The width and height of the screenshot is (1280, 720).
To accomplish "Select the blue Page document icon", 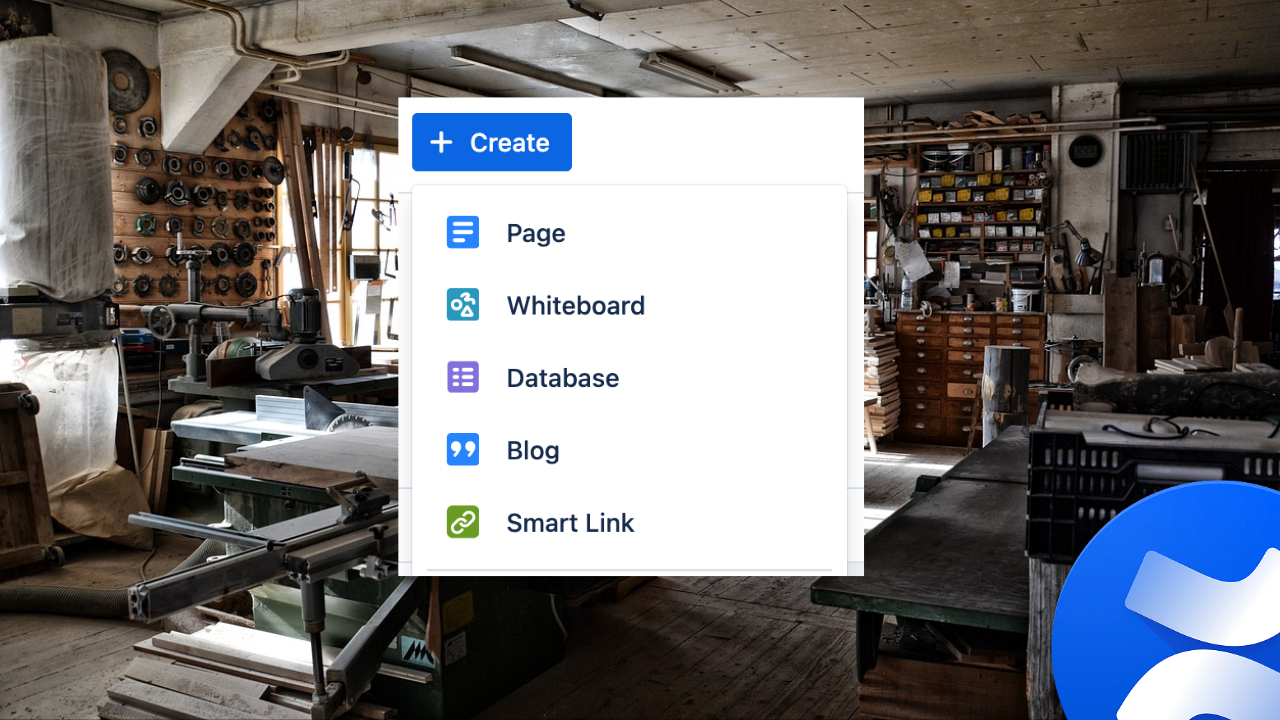I will coord(463,232).
